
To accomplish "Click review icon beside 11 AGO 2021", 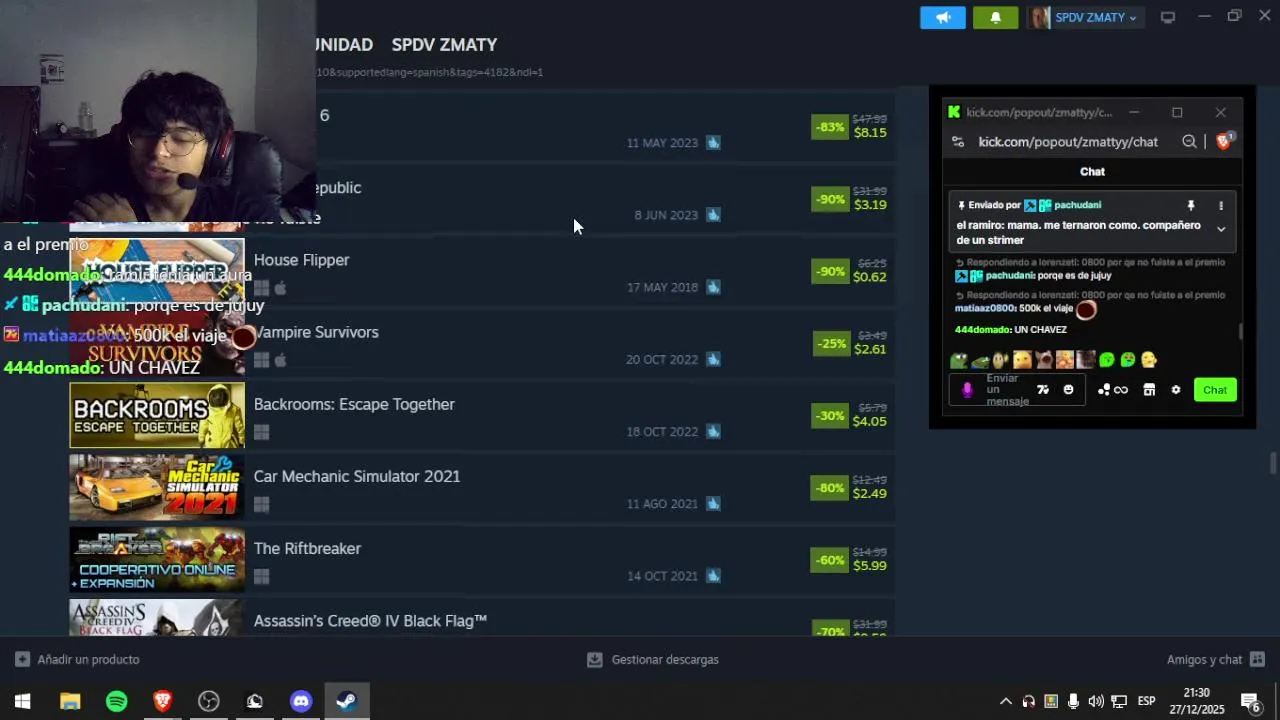I will tap(713, 504).
